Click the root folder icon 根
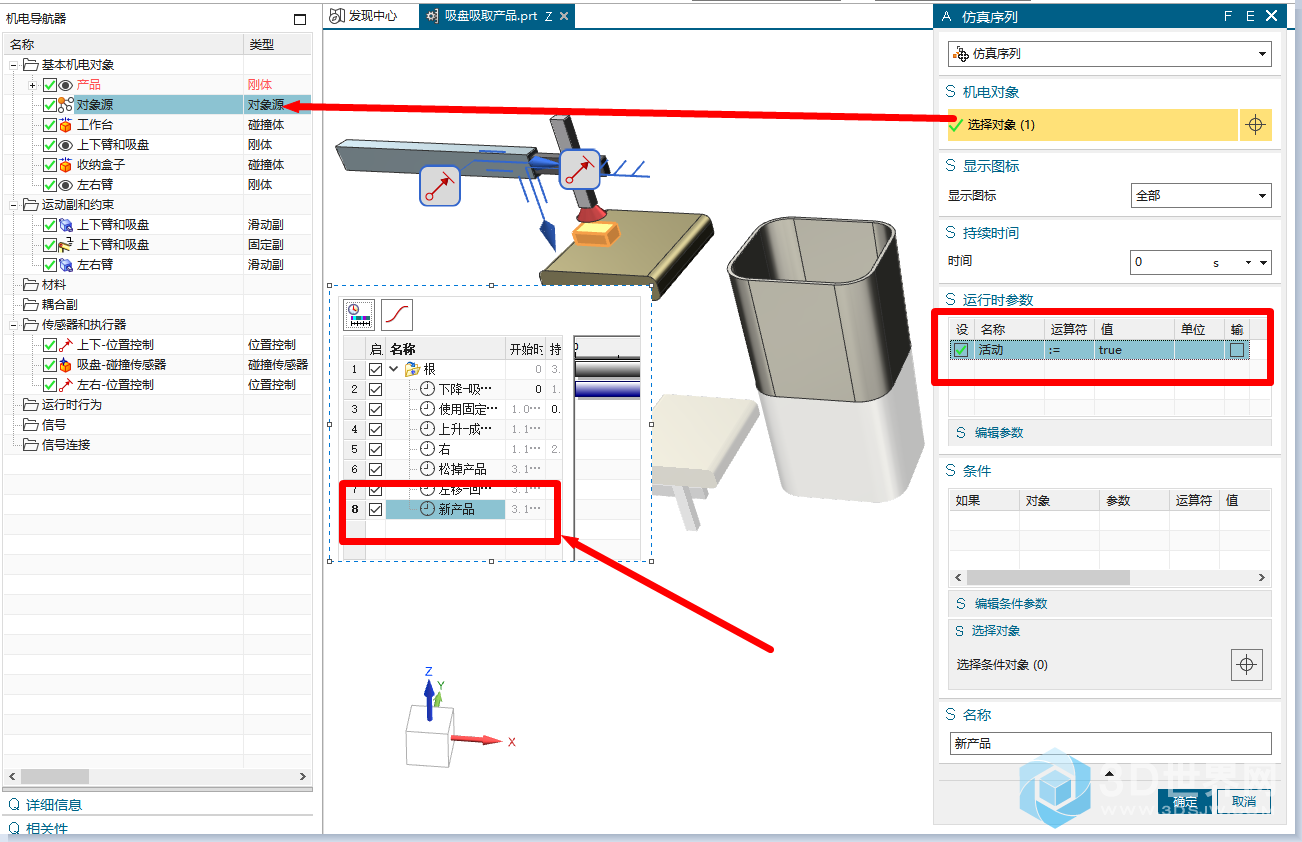Image resolution: width=1302 pixels, height=842 pixels. [x=412, y=369]
